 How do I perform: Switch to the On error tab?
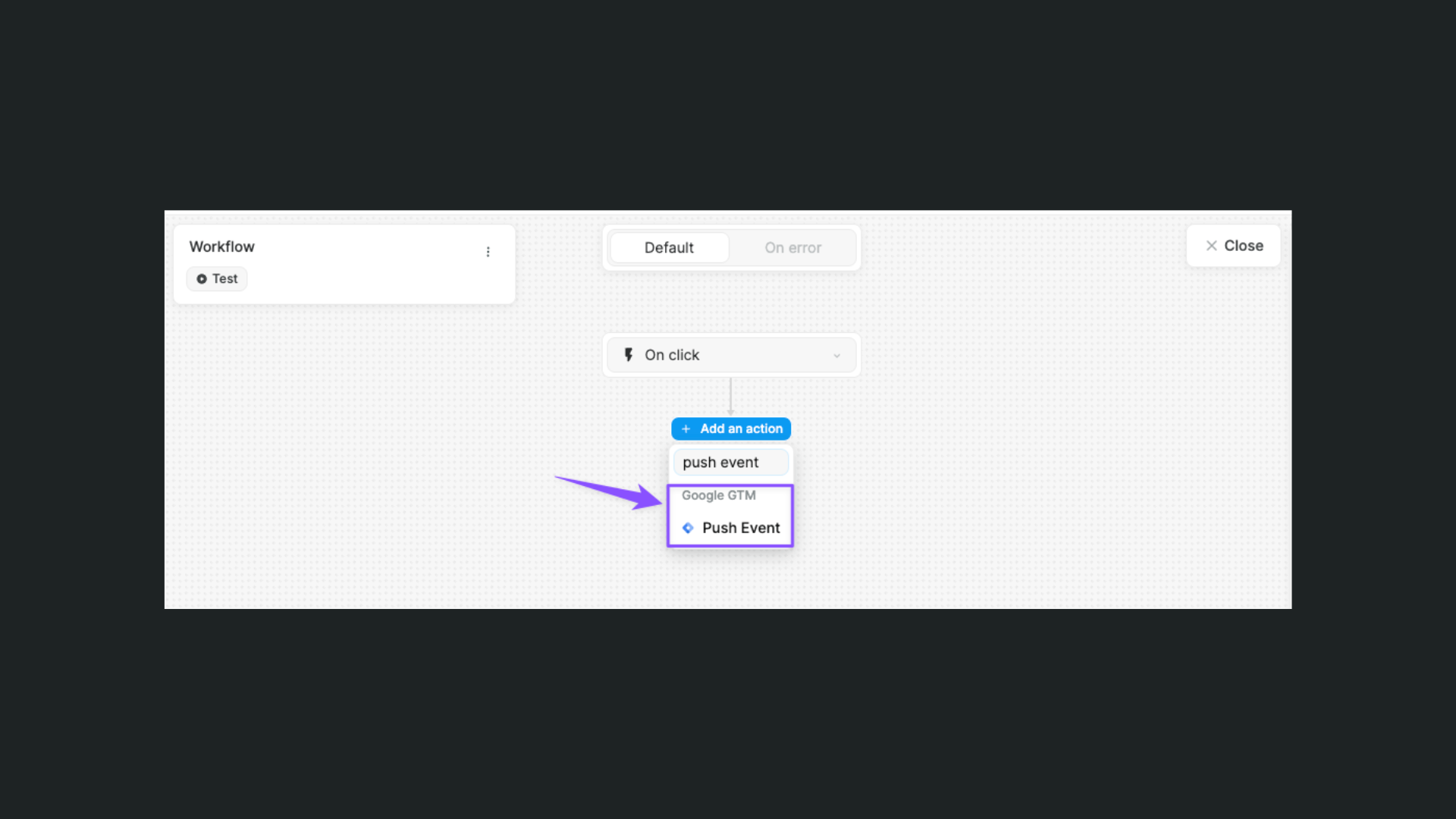point(792,247)
